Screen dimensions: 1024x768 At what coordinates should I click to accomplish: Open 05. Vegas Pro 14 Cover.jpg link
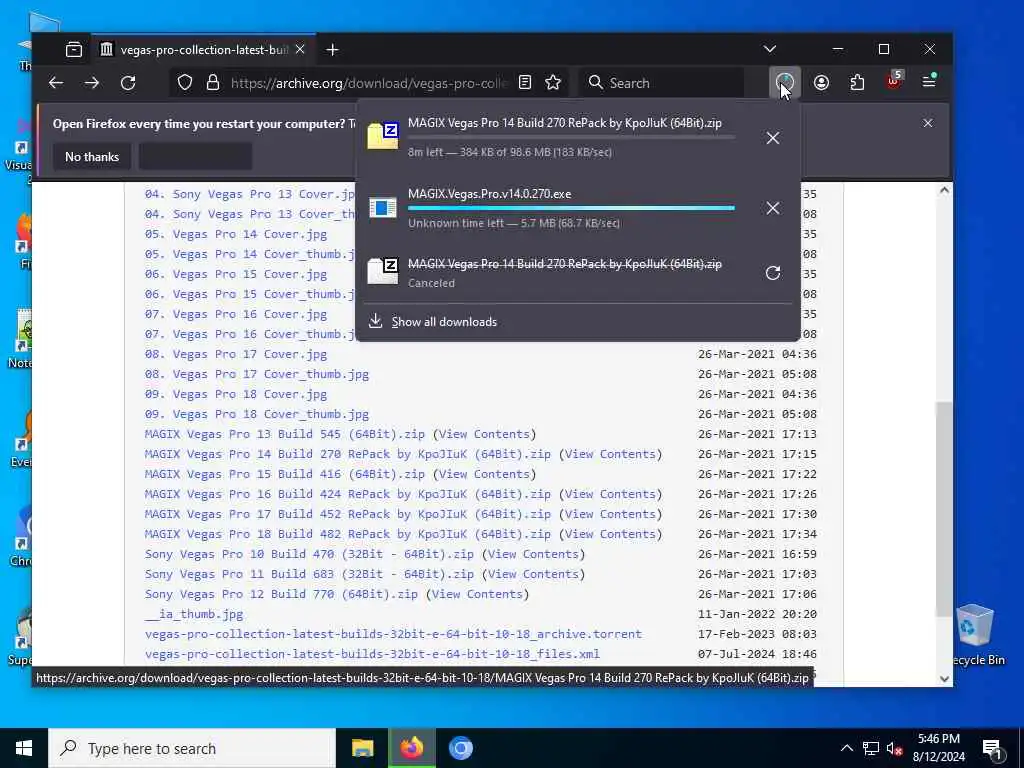[236, 234]
